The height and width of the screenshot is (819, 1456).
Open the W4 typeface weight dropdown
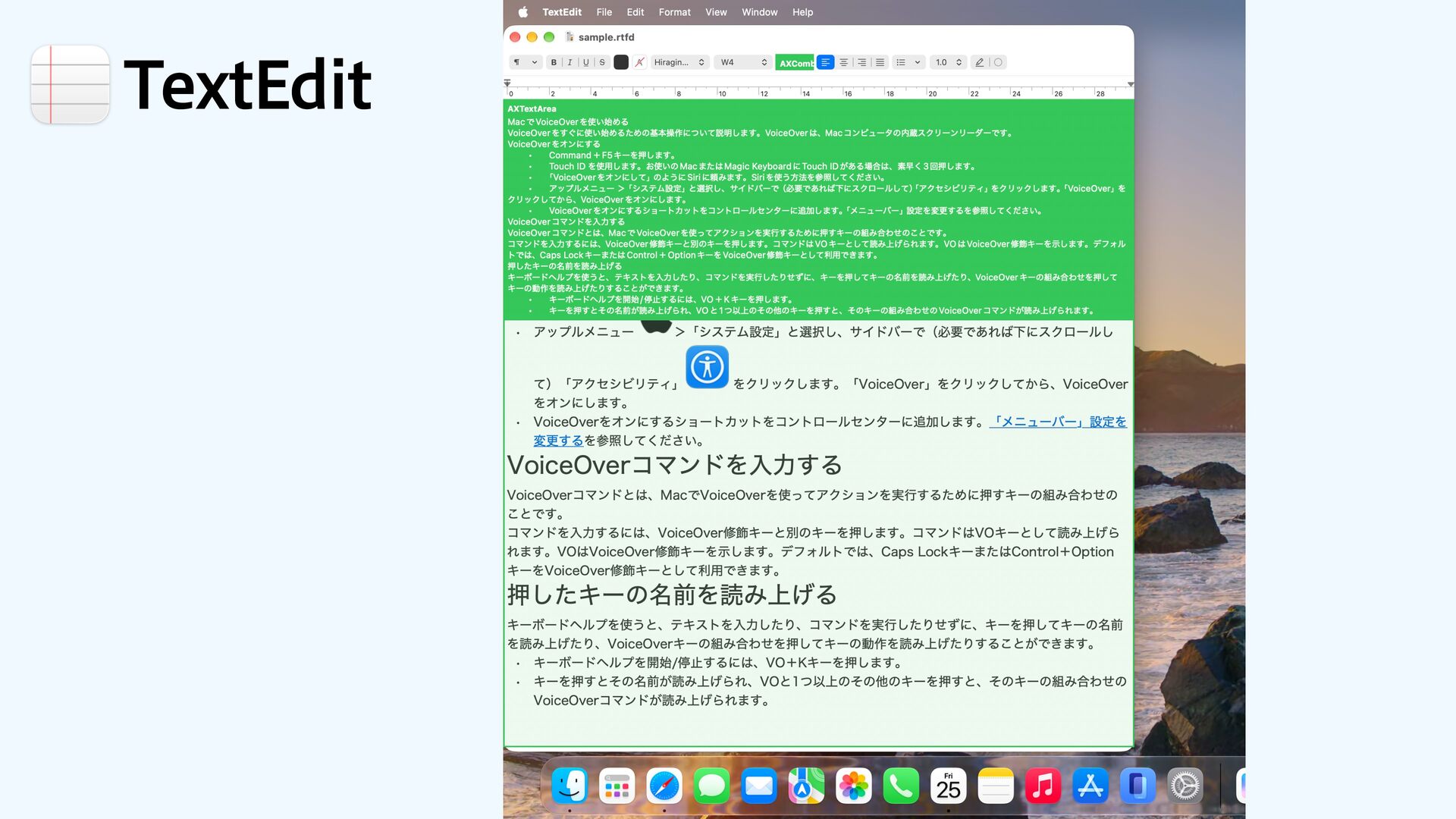coord(742,63)
